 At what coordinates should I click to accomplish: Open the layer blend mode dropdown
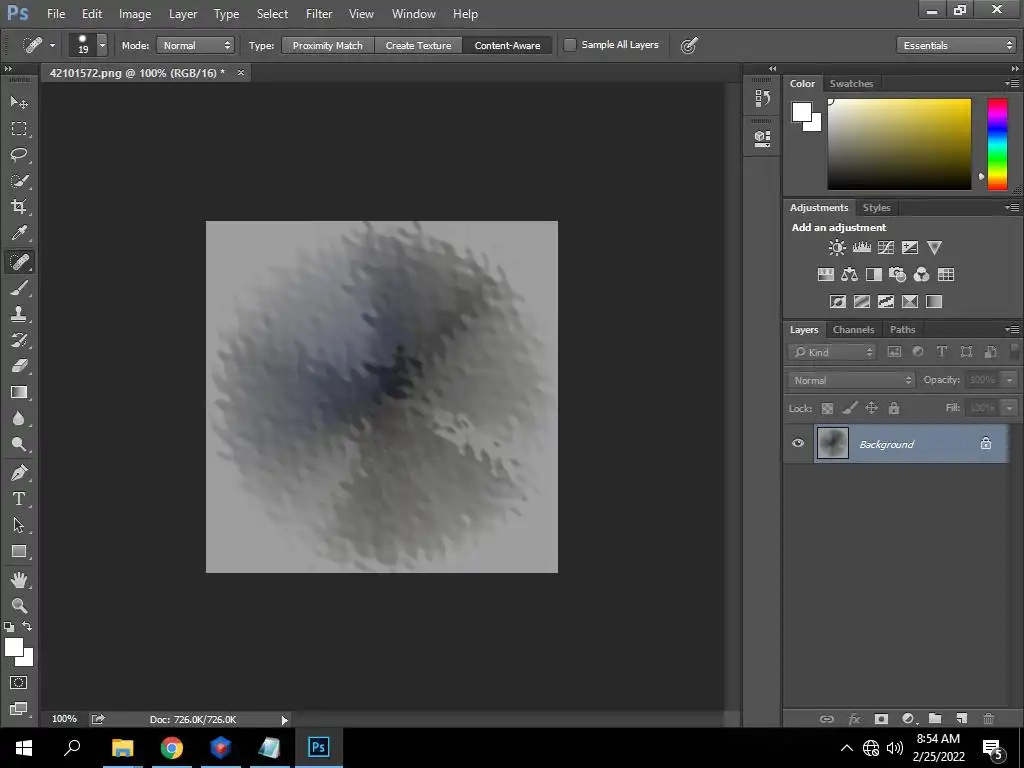coord(851,380)
